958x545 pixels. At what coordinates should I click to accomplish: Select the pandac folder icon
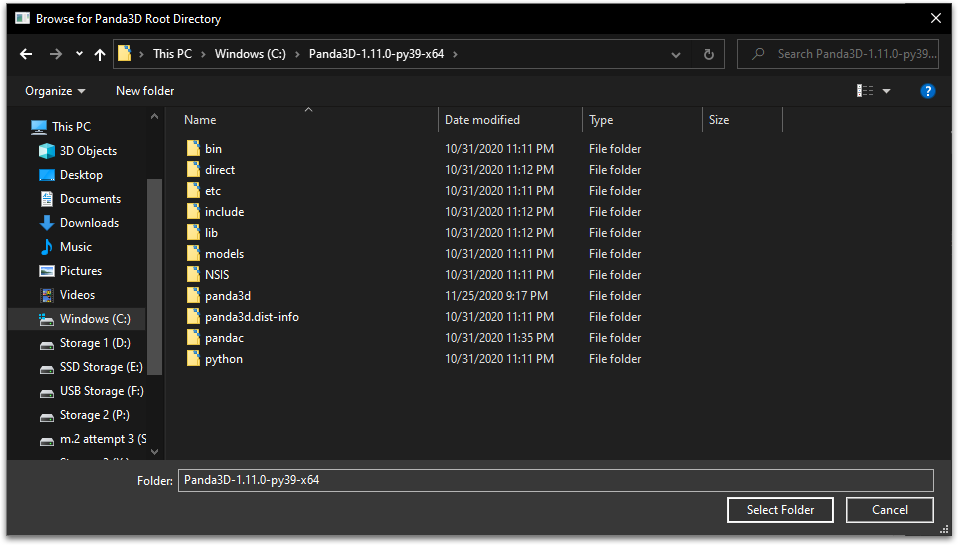(x=193, y=337)
